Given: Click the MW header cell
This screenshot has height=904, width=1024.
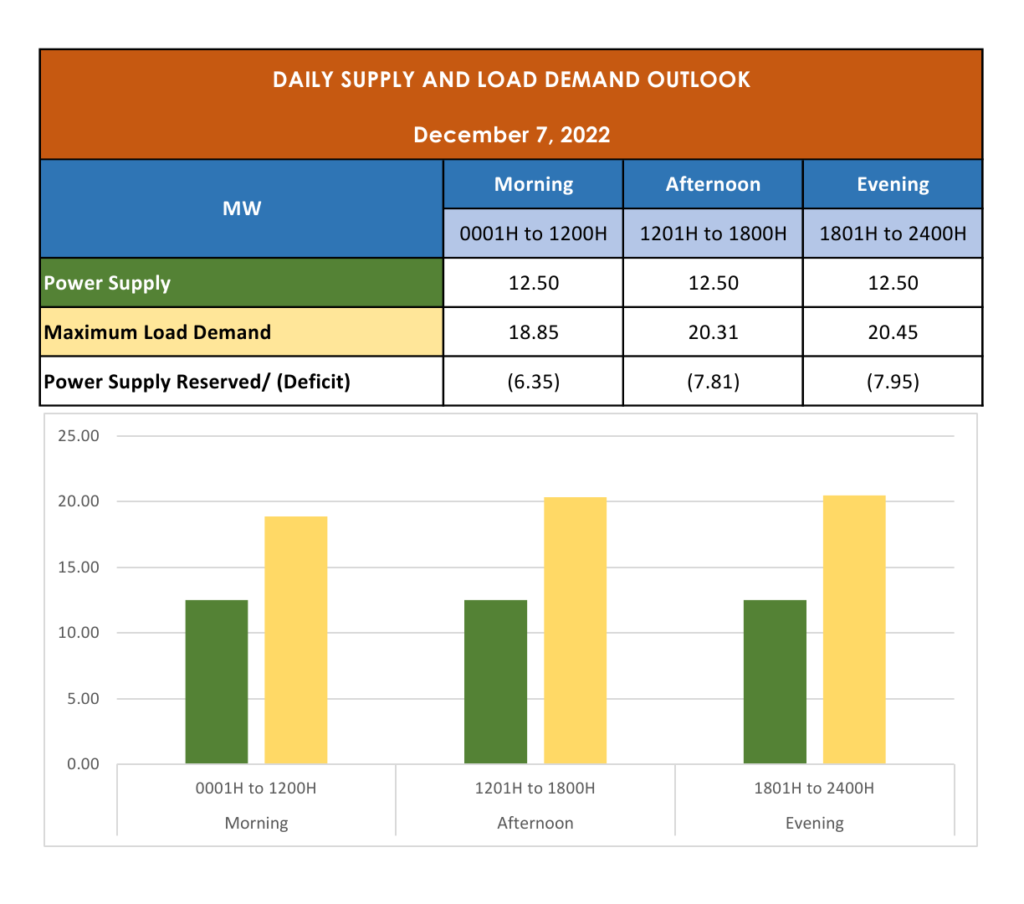Looking at the screenshot, I should point(242,208).
